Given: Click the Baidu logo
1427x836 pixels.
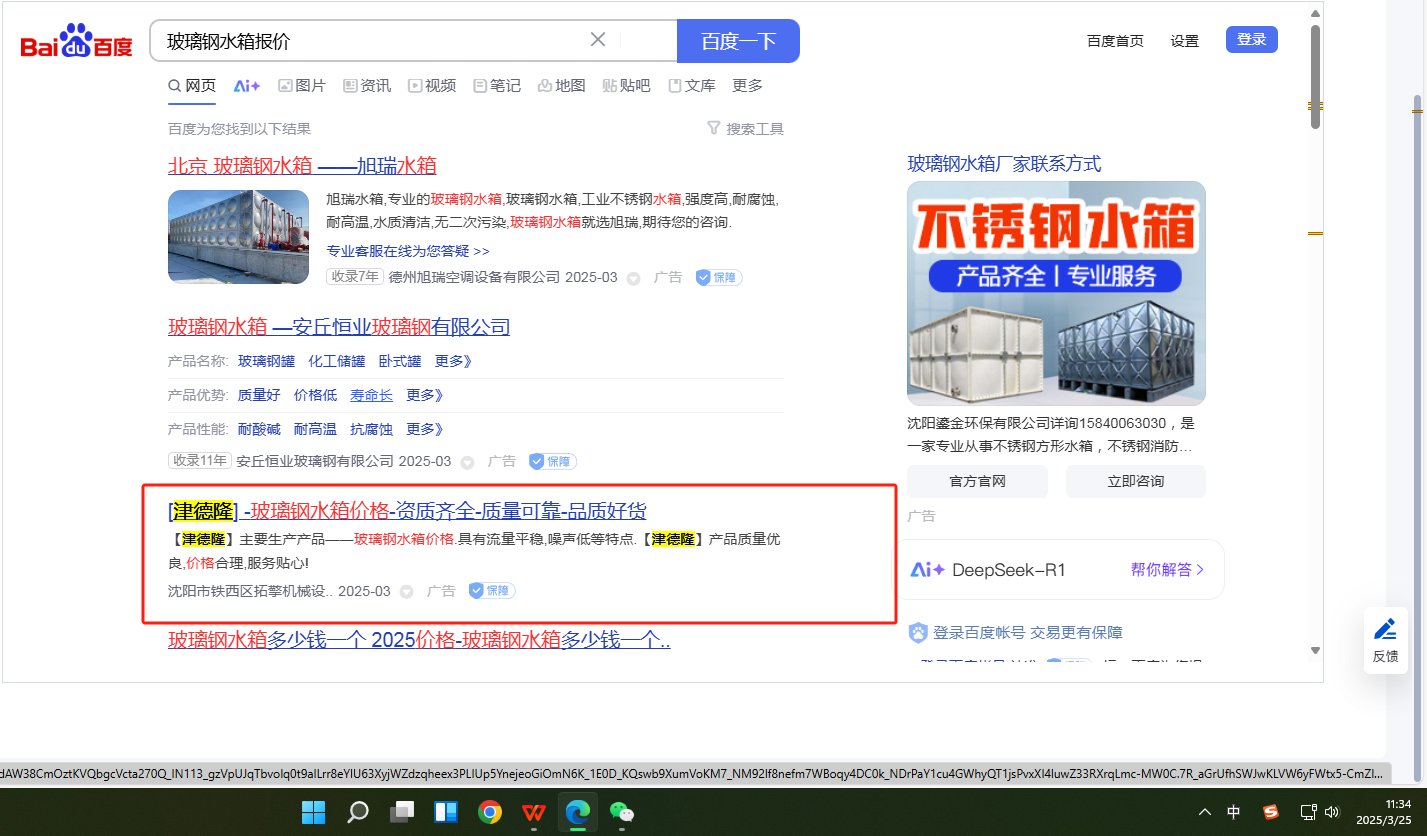Looking at the screenshot, I should coord(76,43).
